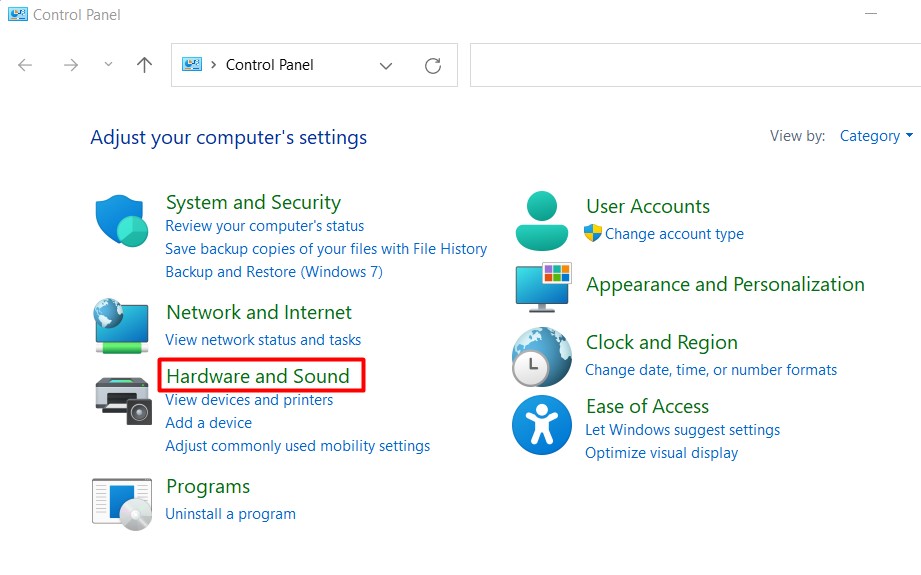
Task: Open View network status and tasks
Action: coord(263,340)
